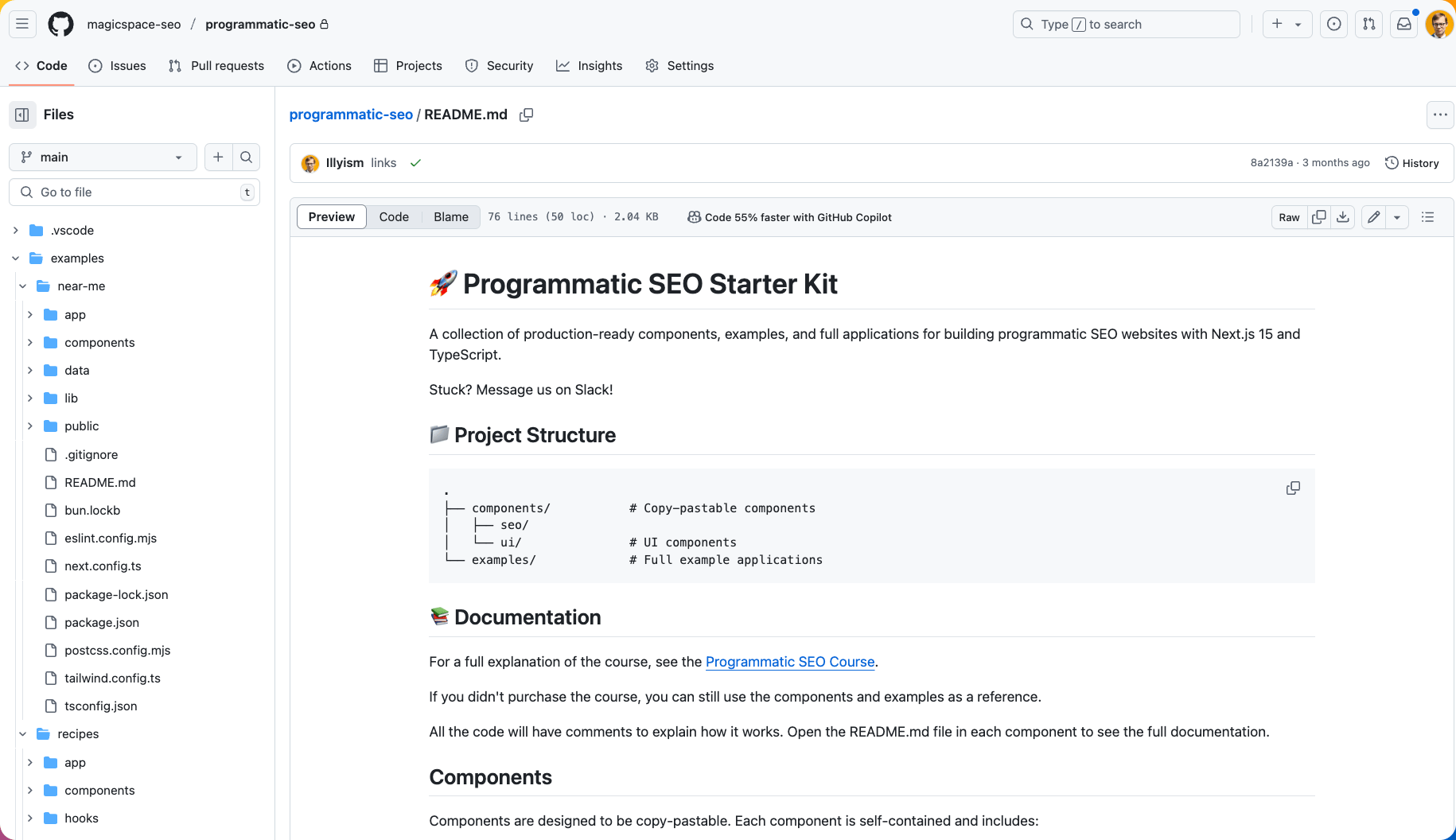Viewport: 1456px width, 840px height.
Task: Add a file with the plus button
Action: (218, 157)
